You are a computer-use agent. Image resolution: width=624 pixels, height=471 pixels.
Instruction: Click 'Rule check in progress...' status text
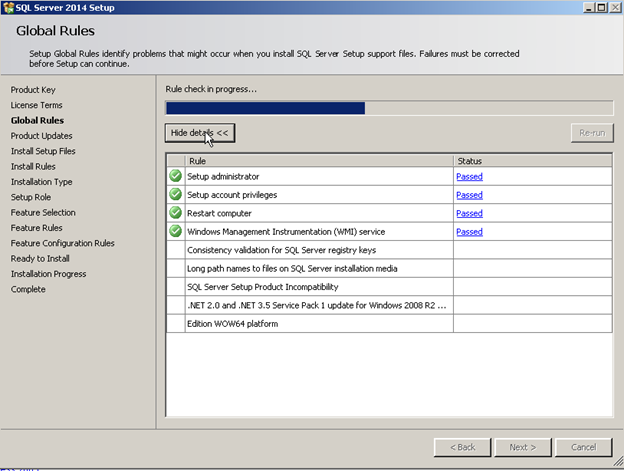pos(211,90)
